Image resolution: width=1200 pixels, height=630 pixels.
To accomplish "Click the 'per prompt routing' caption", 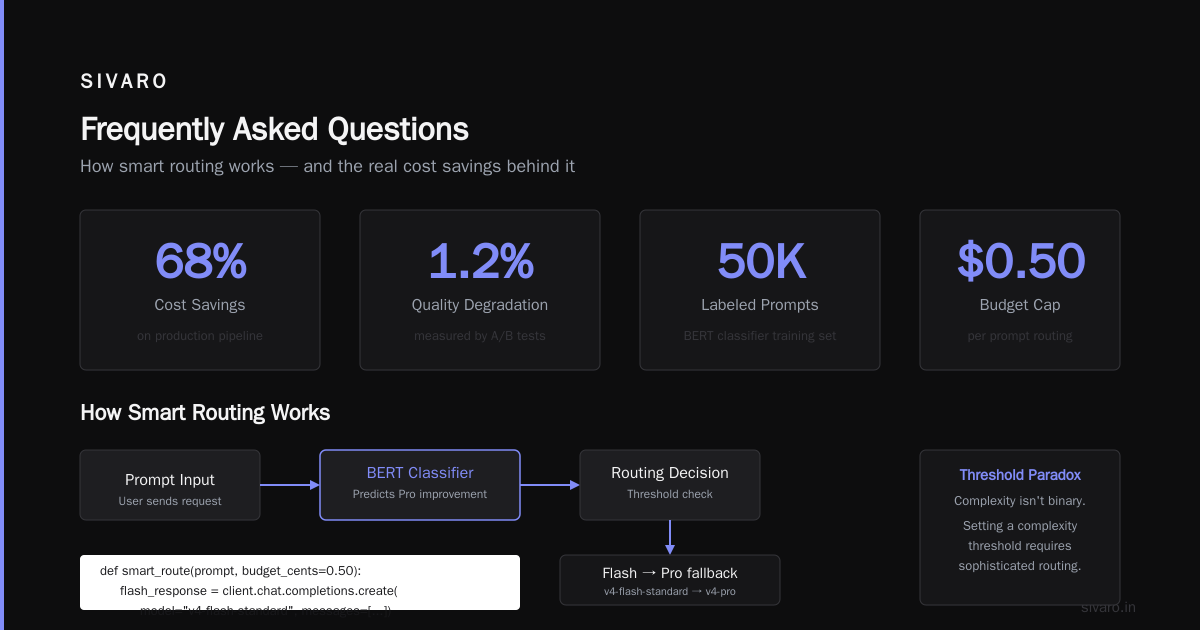I will pos(1020,336).
